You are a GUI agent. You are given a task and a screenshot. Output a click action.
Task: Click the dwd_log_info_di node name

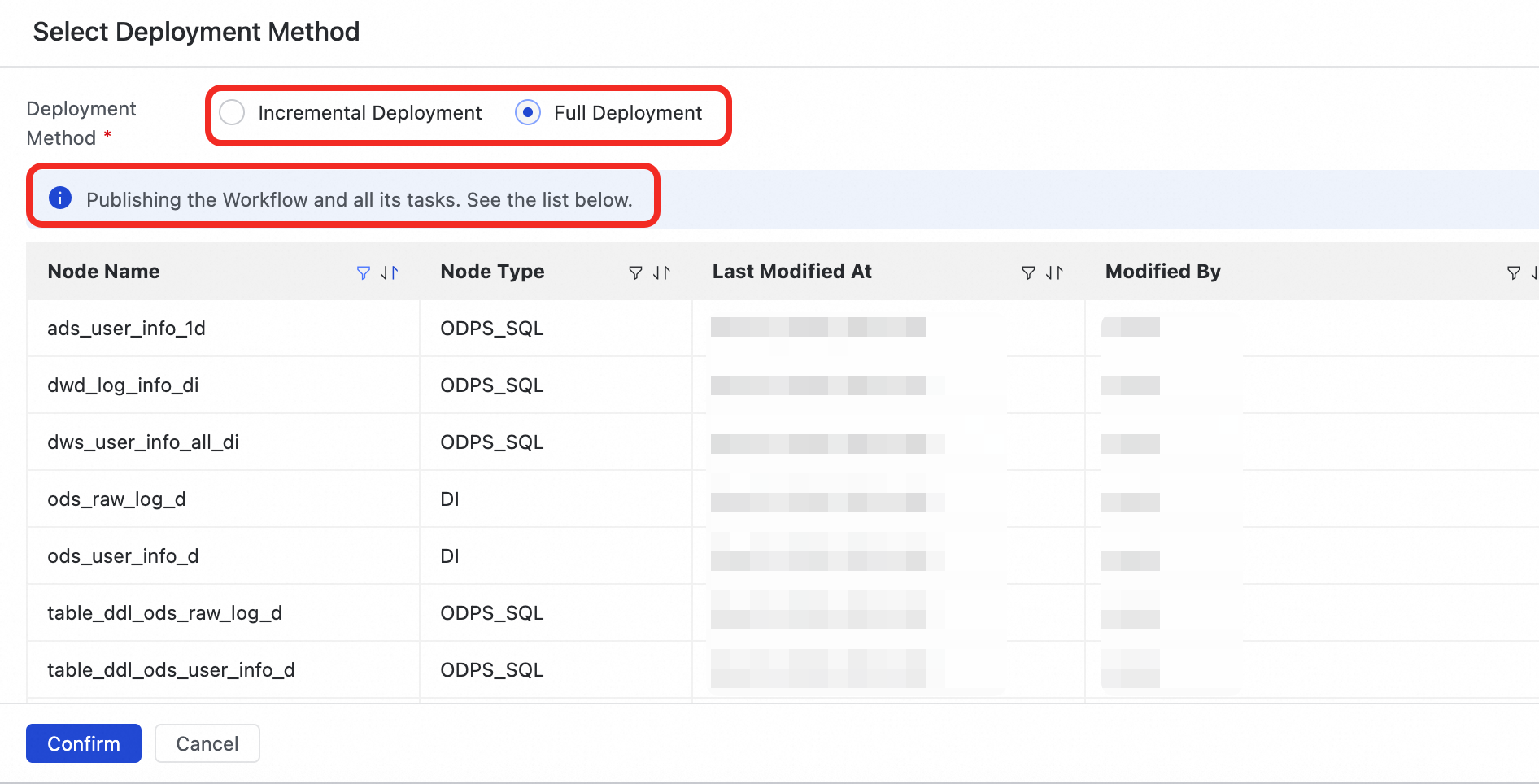click(x=123, y=385)
